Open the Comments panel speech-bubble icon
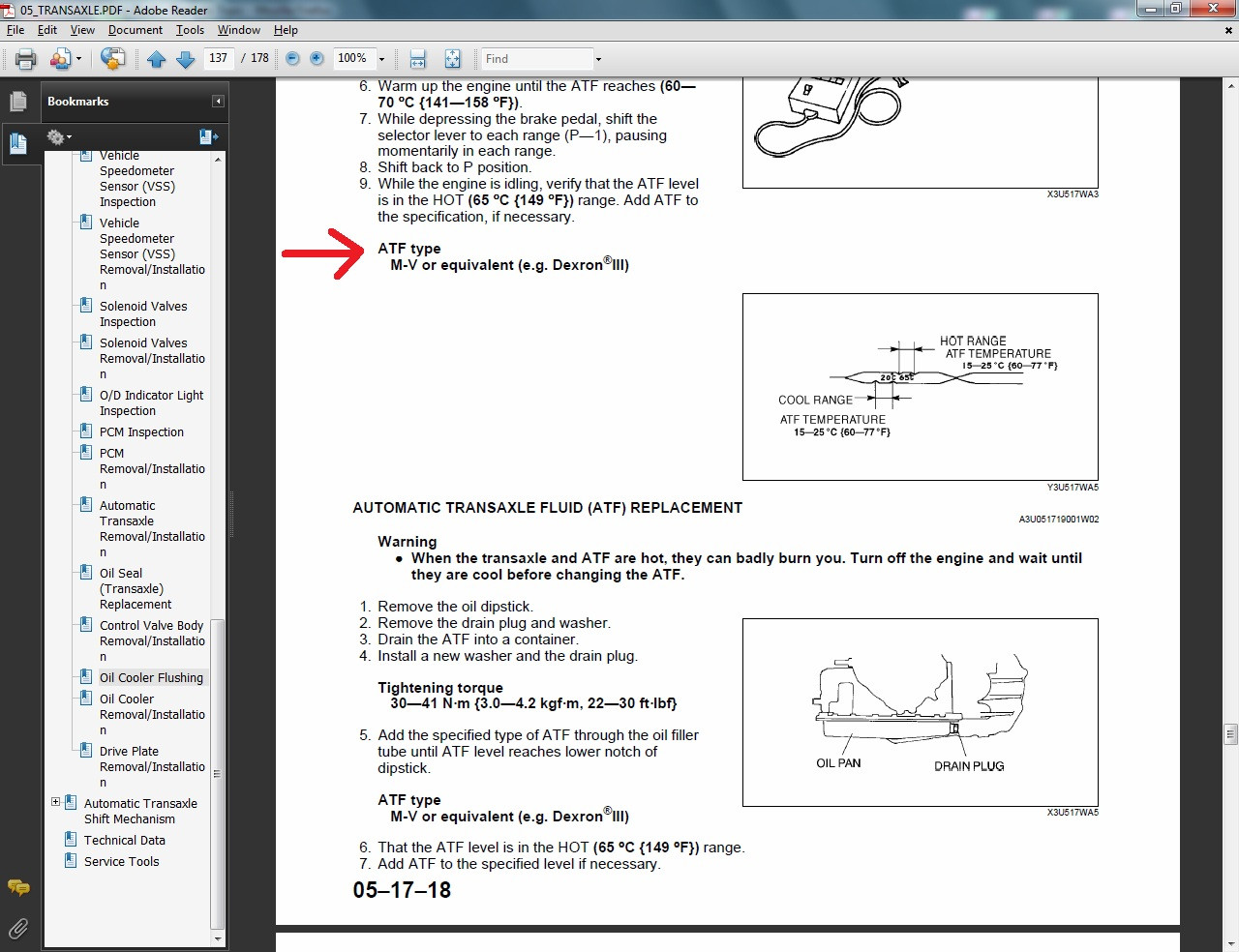 [18, 887]
